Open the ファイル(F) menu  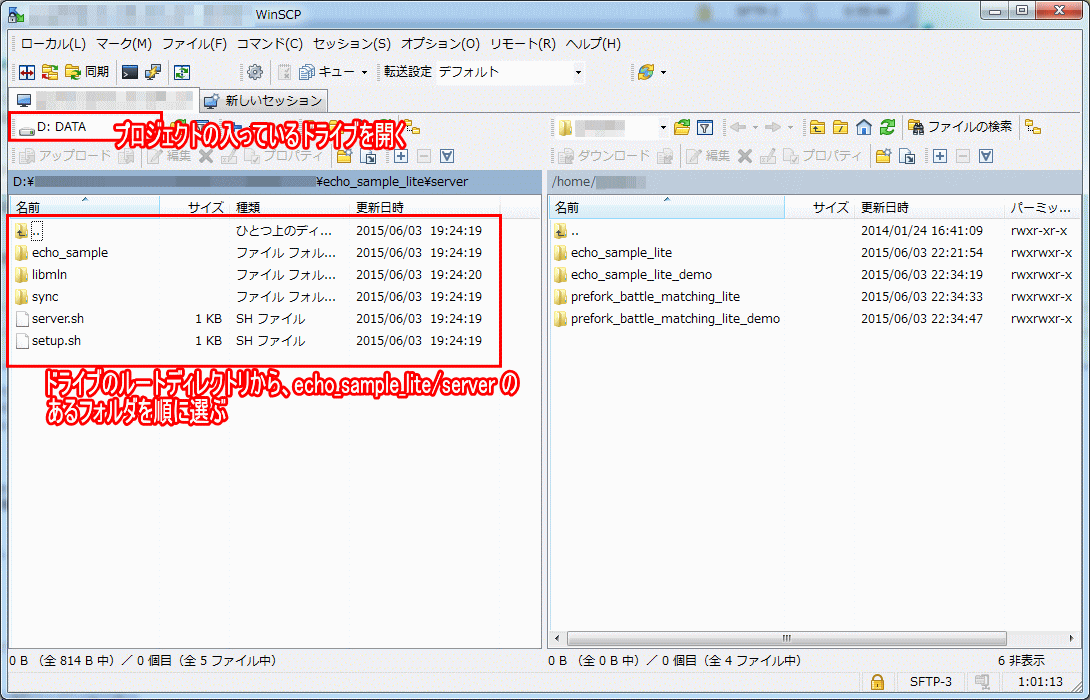[195, 44]
